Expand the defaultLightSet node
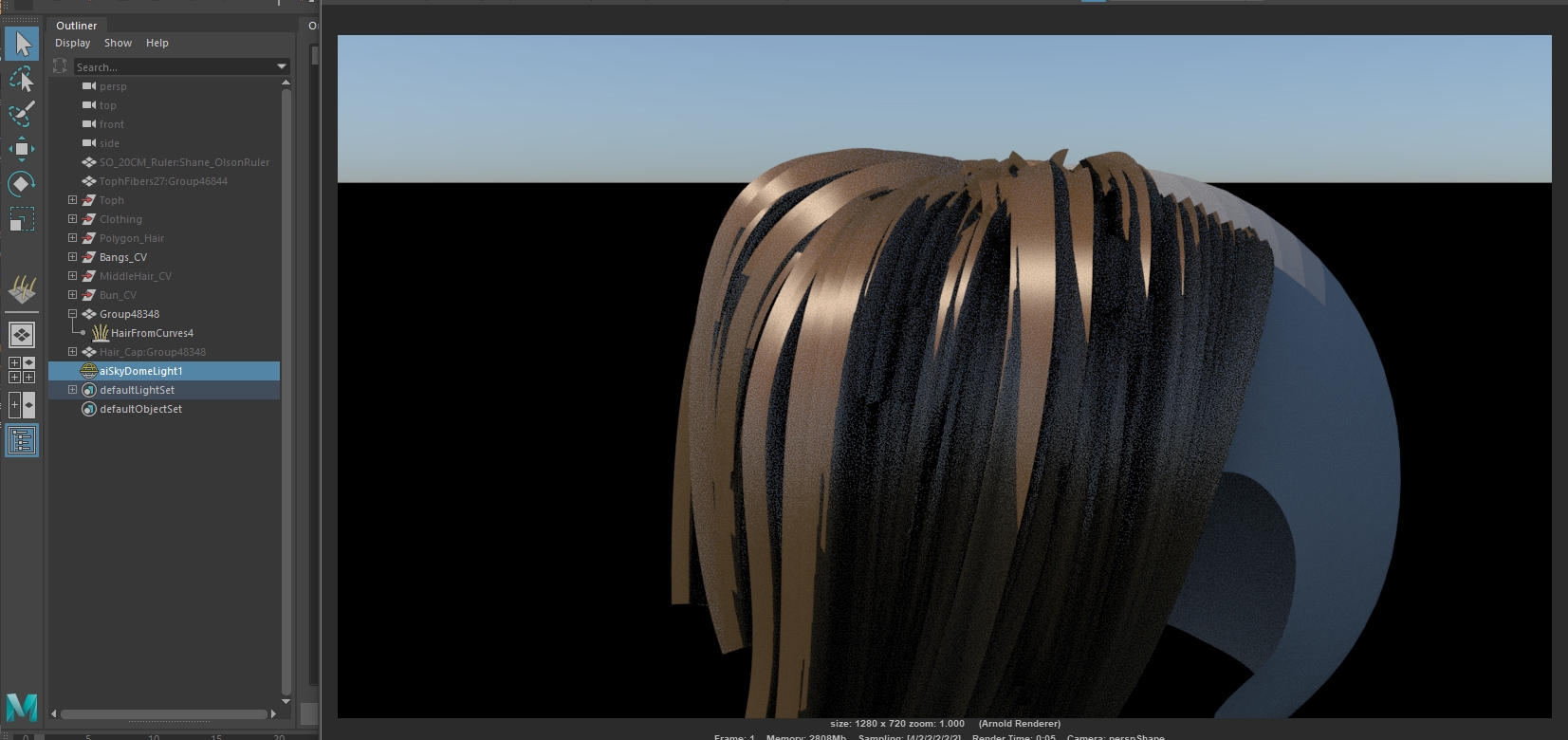 [72, 390]
